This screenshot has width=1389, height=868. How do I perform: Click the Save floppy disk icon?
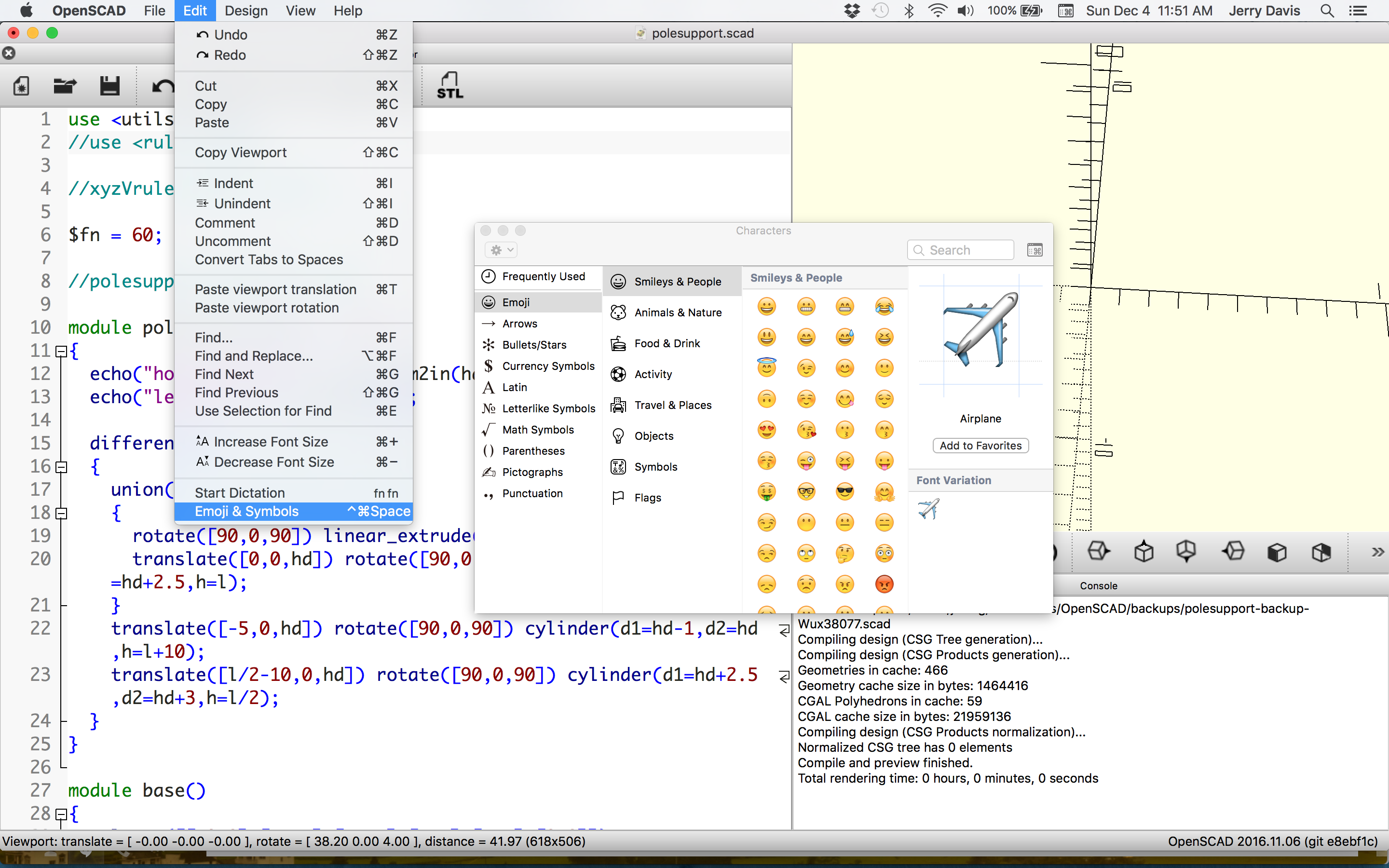tap(109, 86)
